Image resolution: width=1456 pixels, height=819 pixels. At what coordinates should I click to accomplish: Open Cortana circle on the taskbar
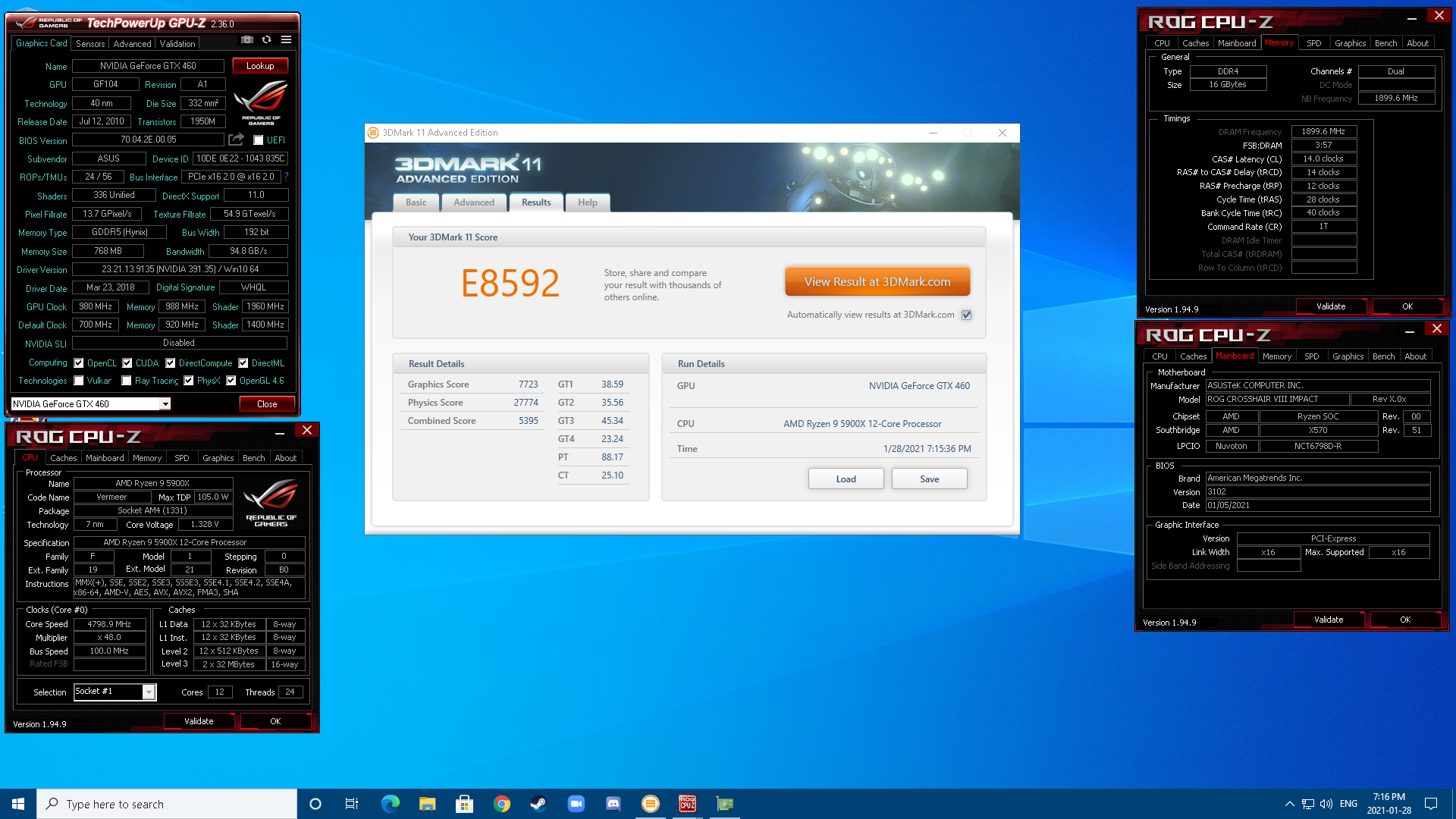tap(315, 804)
